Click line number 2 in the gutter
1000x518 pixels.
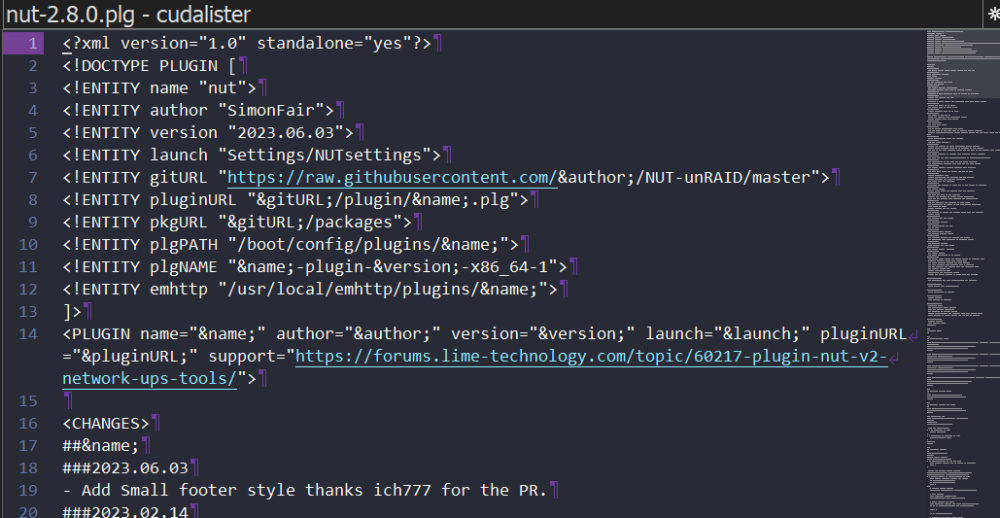point(33,66)
